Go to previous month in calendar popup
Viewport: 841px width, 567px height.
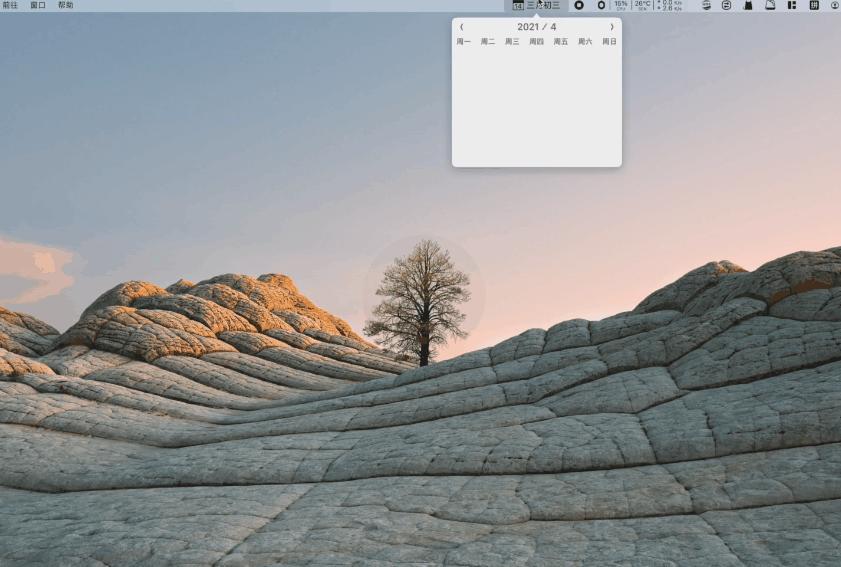pyautogui.click(x=462, y=27)
